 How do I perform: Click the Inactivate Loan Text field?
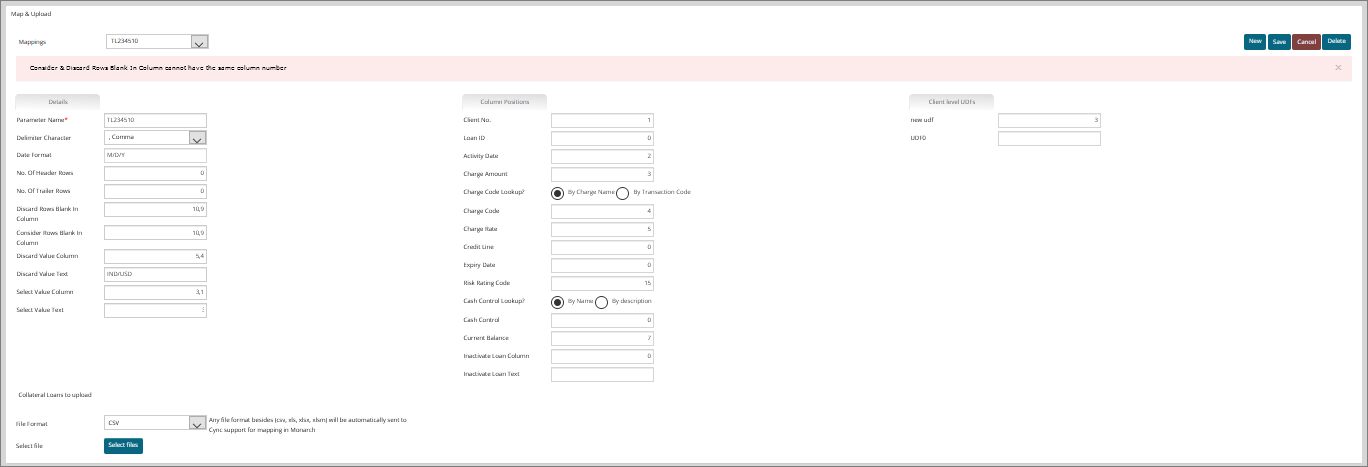[602, 375]
